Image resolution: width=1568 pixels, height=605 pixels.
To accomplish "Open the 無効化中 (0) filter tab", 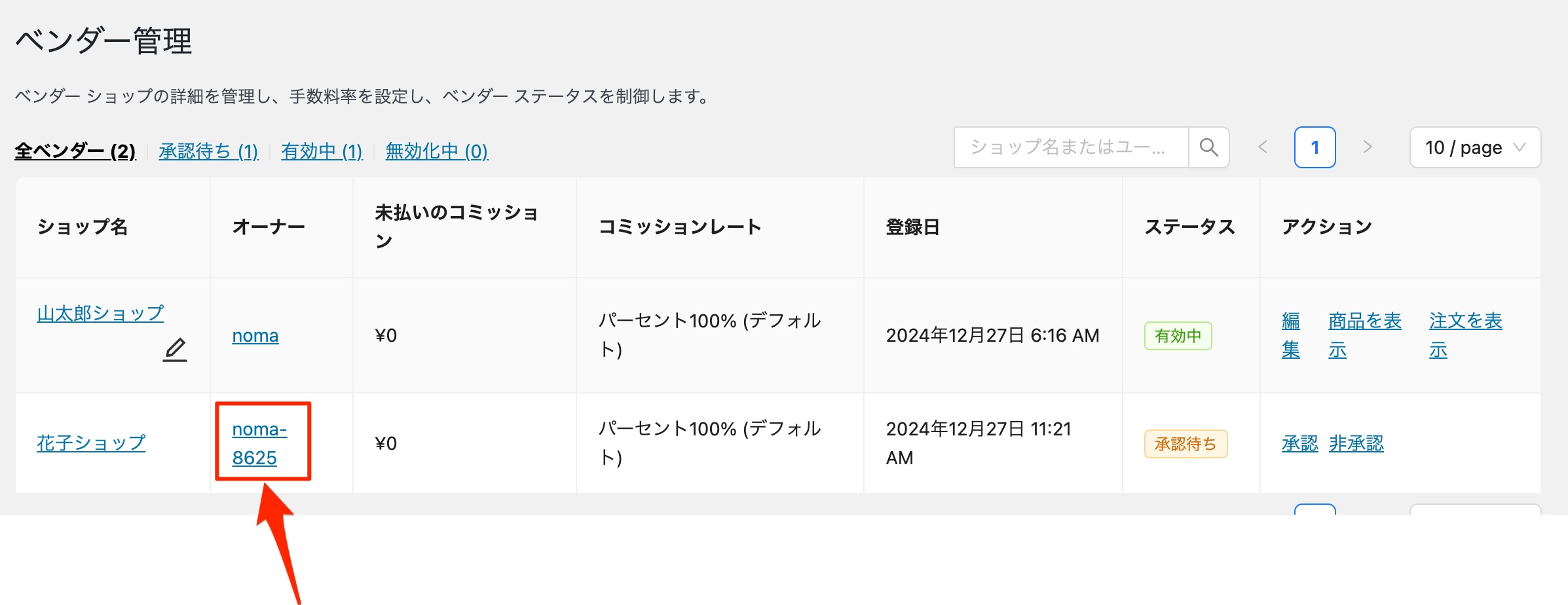I will pyautogui.click(x=436, y=151).
